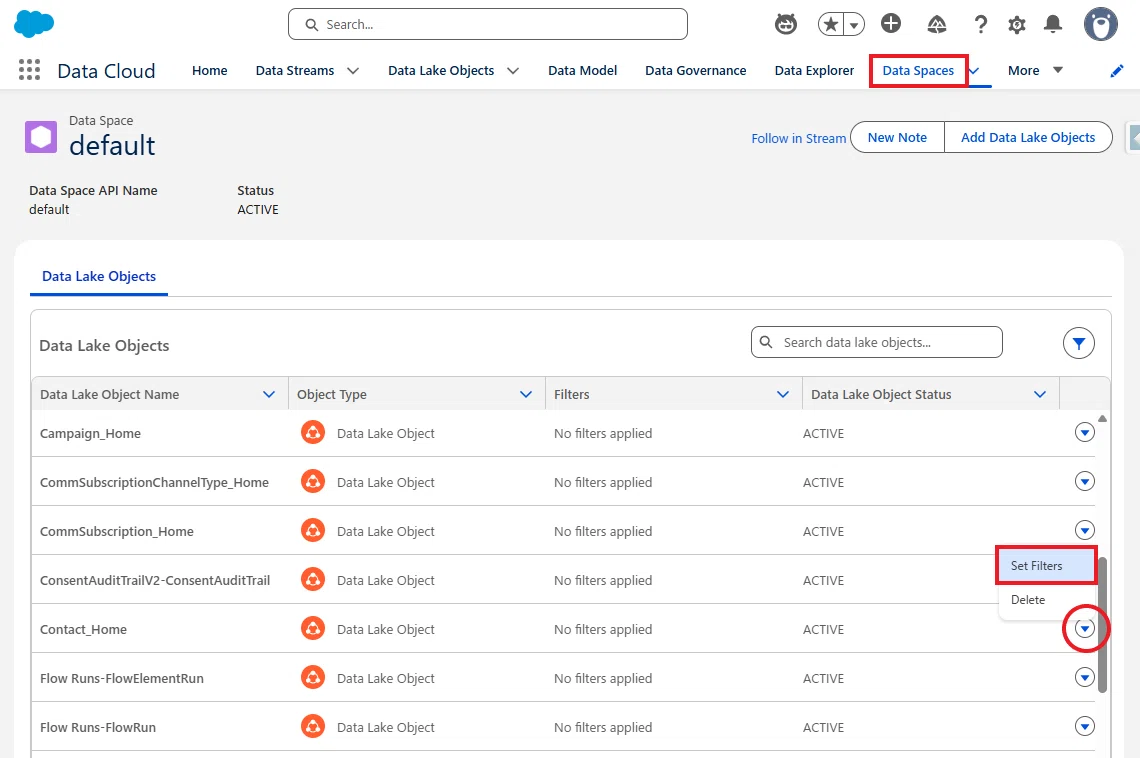Click the table vertical scrollbar thumb

pyautogui.click(x=1102, y=625)
